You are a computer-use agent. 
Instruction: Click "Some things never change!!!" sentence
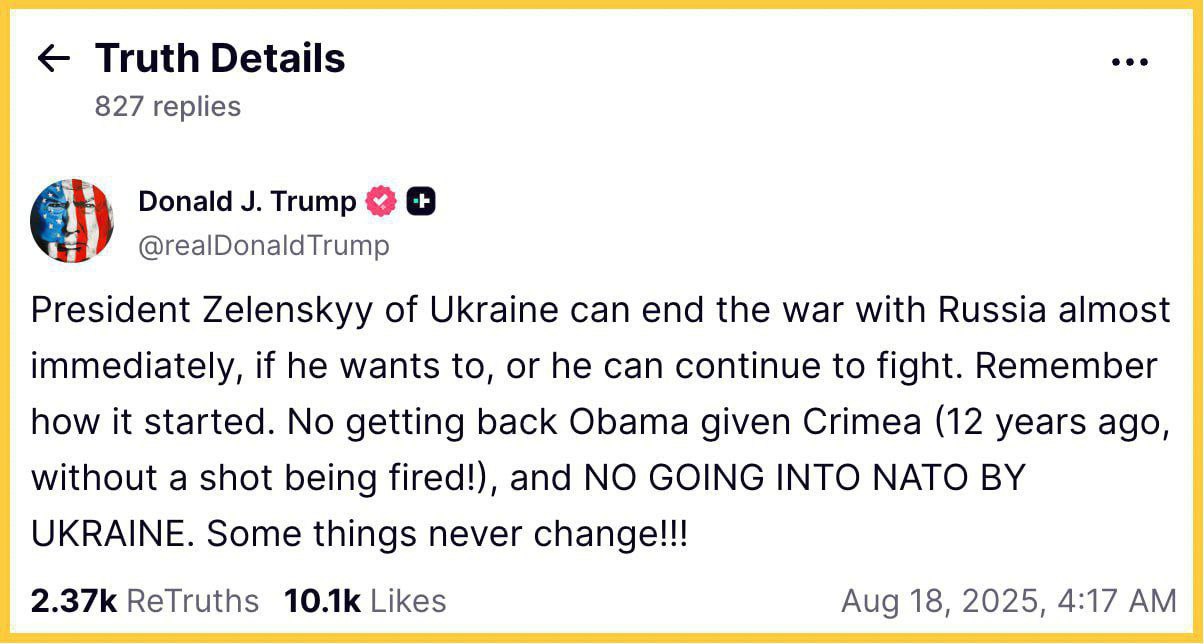[447, 534]
